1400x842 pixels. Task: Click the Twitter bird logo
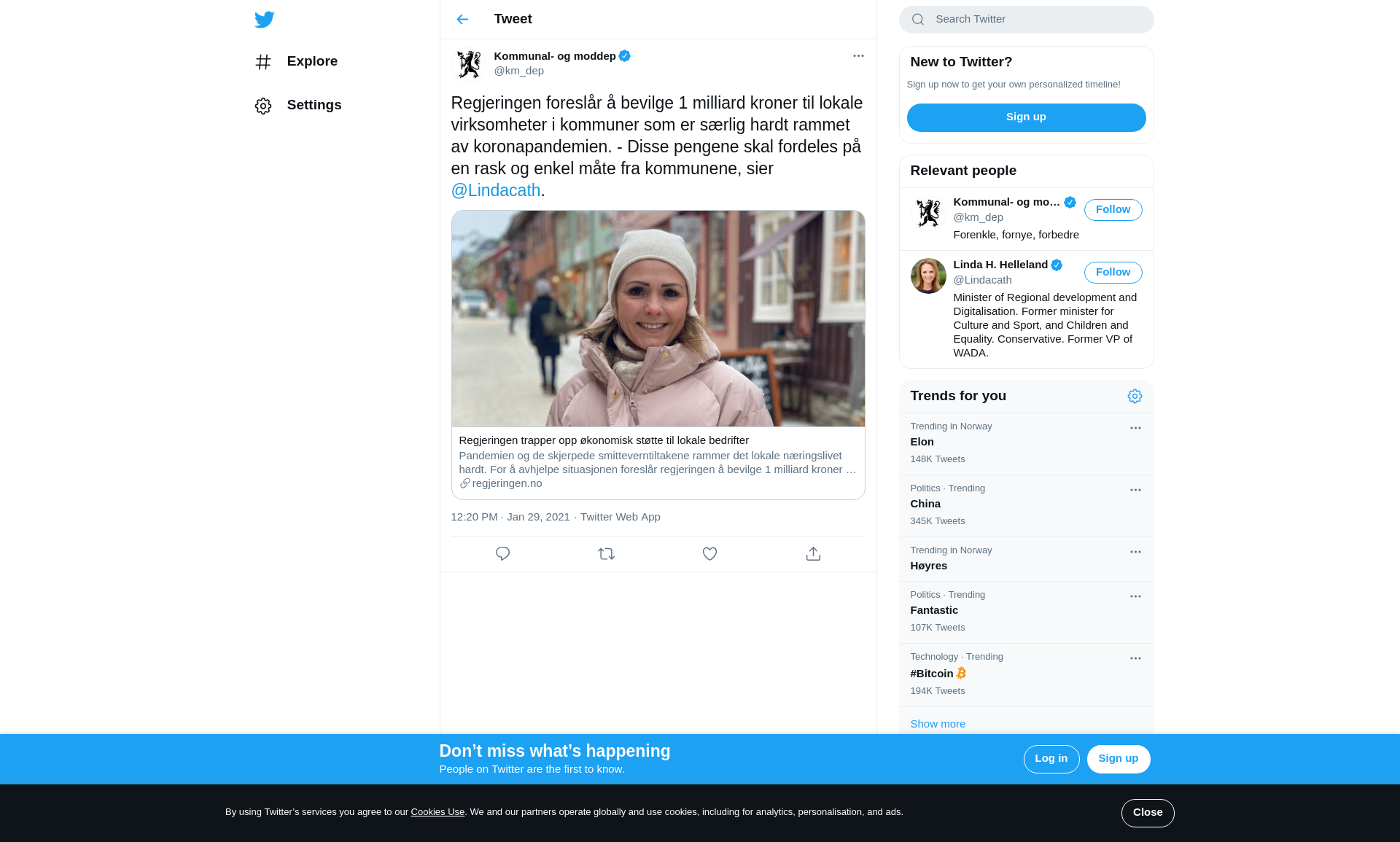click(x=265, y=20)
